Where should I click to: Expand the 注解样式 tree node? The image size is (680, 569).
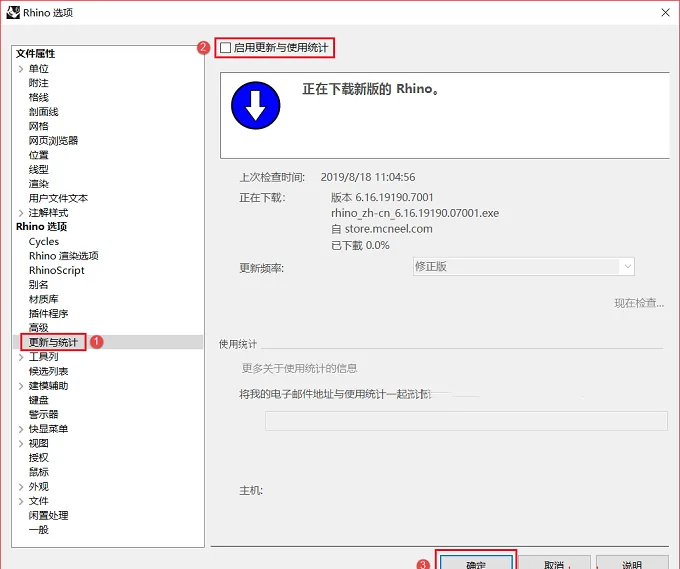tap(21, 213)
